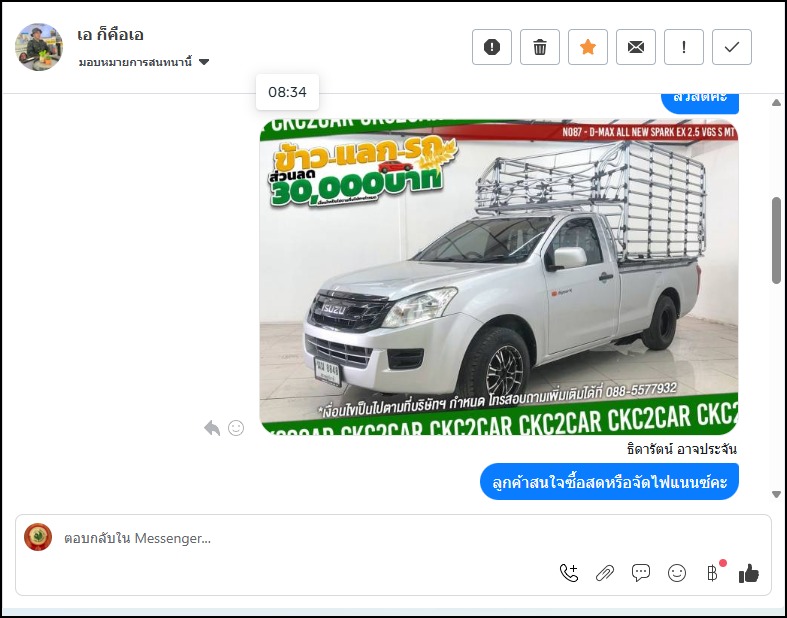Toggle the orange star follow-up flag

[x=588, y=47]
